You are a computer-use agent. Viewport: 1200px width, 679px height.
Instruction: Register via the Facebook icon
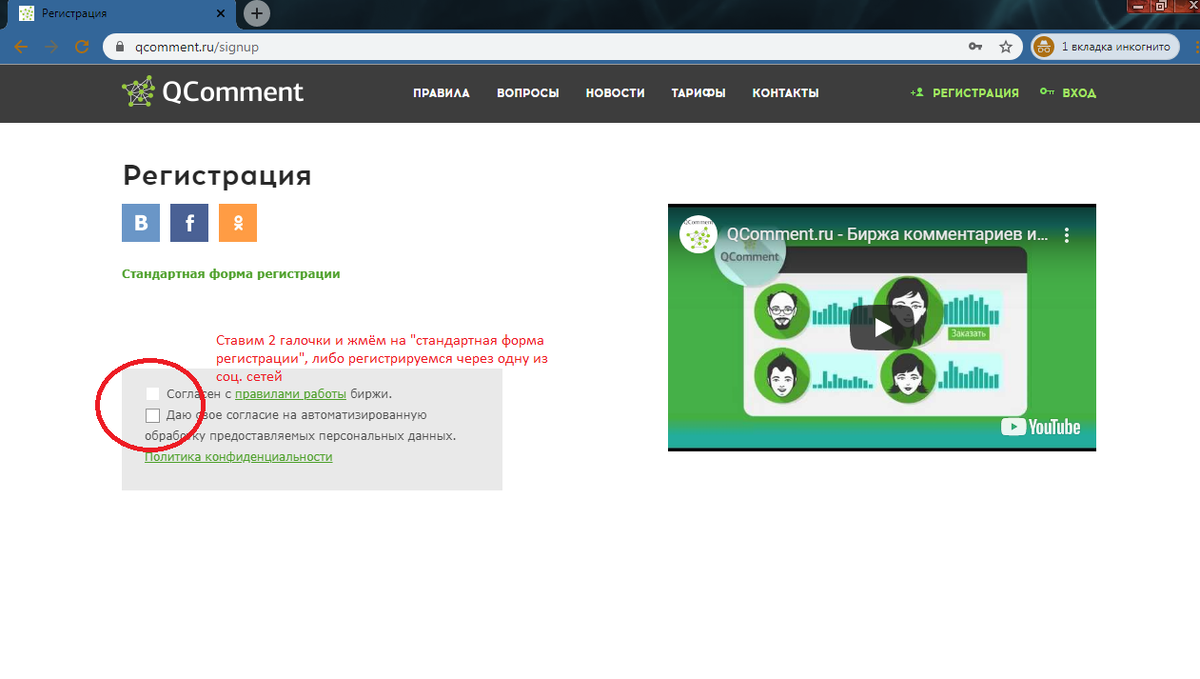tap(189, 222)
